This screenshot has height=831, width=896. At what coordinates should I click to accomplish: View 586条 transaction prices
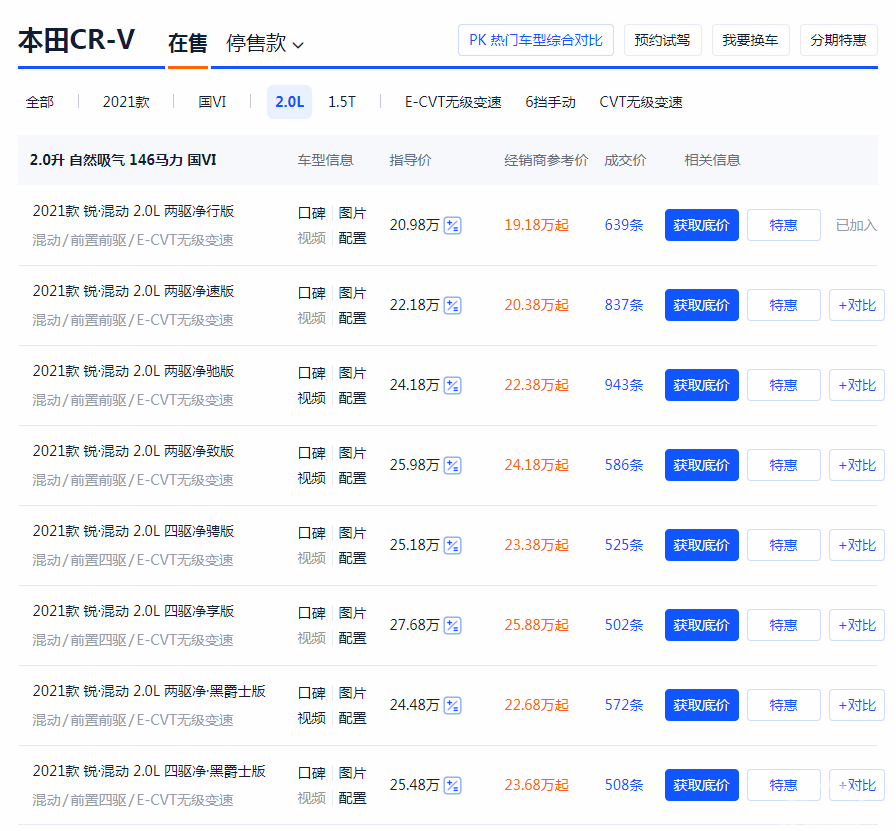[x=624, y=465]
